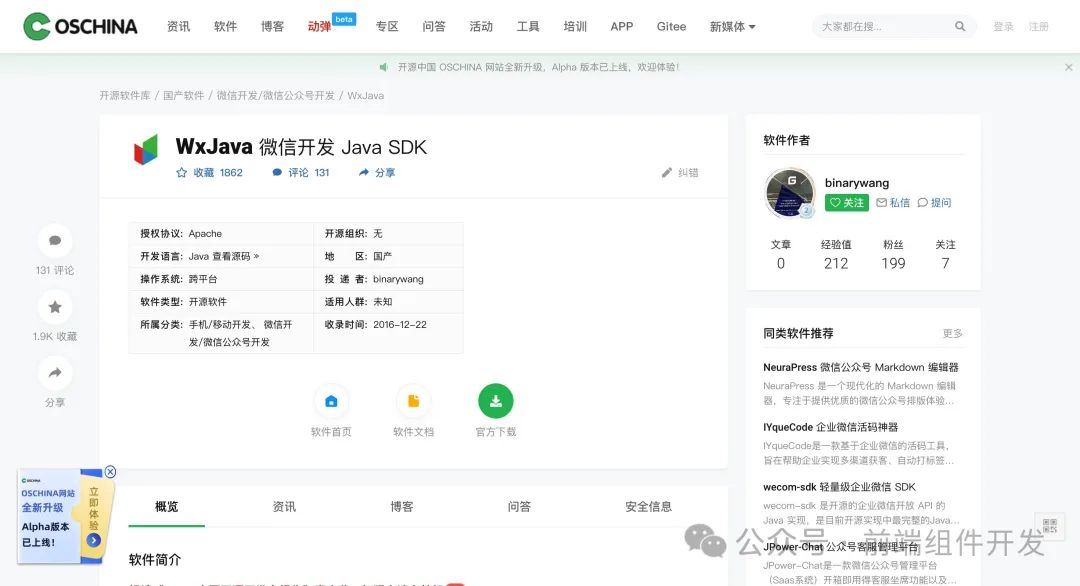Image resolution: width=1080 pixels, height=586 pixels.
Task: Open the APP nav menu item
Action: (x=621, y=26)
